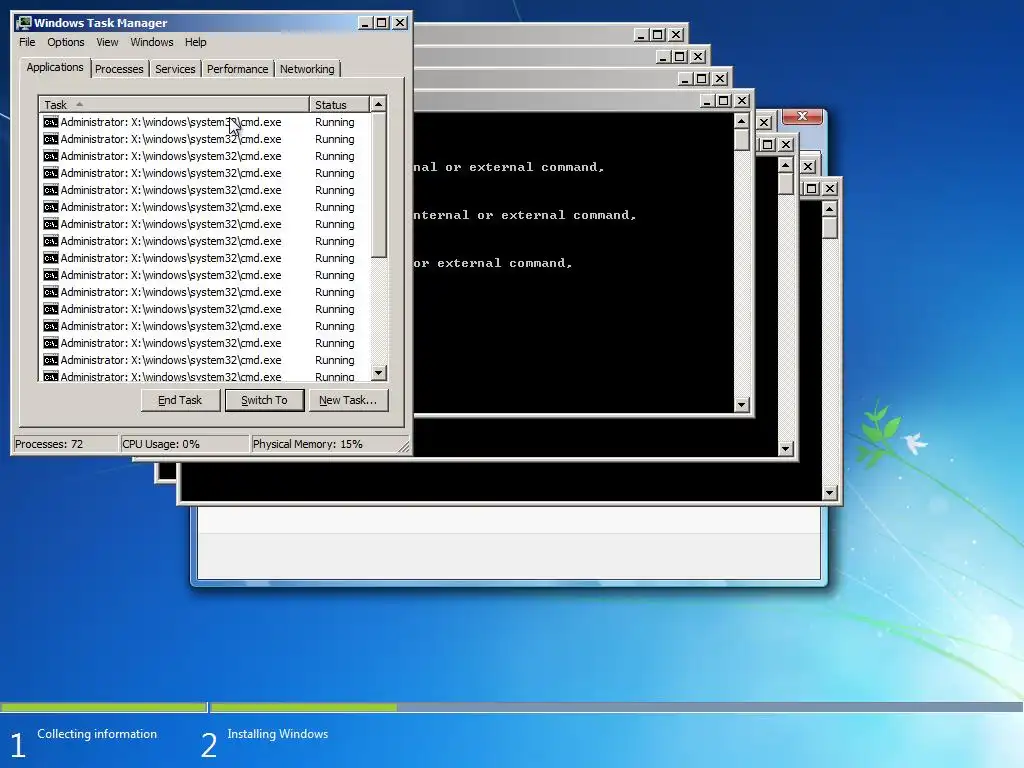
Task: Click the Collecting information step label
Action: (x=97, y=734)
